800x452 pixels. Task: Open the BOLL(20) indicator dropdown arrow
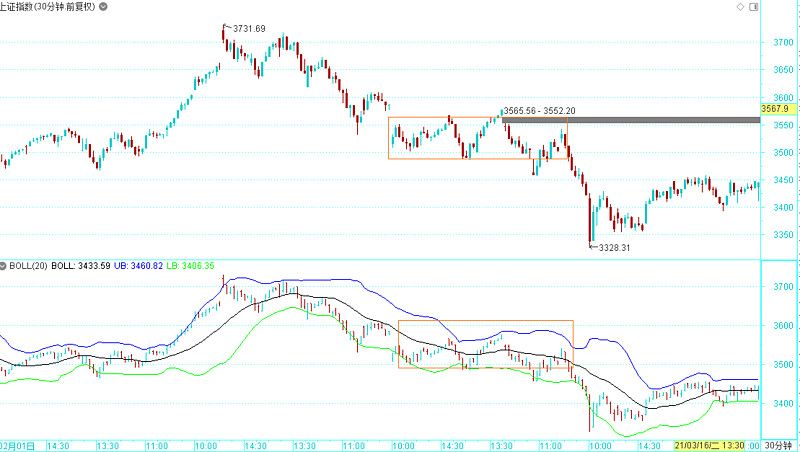click(x=3, y=266)
